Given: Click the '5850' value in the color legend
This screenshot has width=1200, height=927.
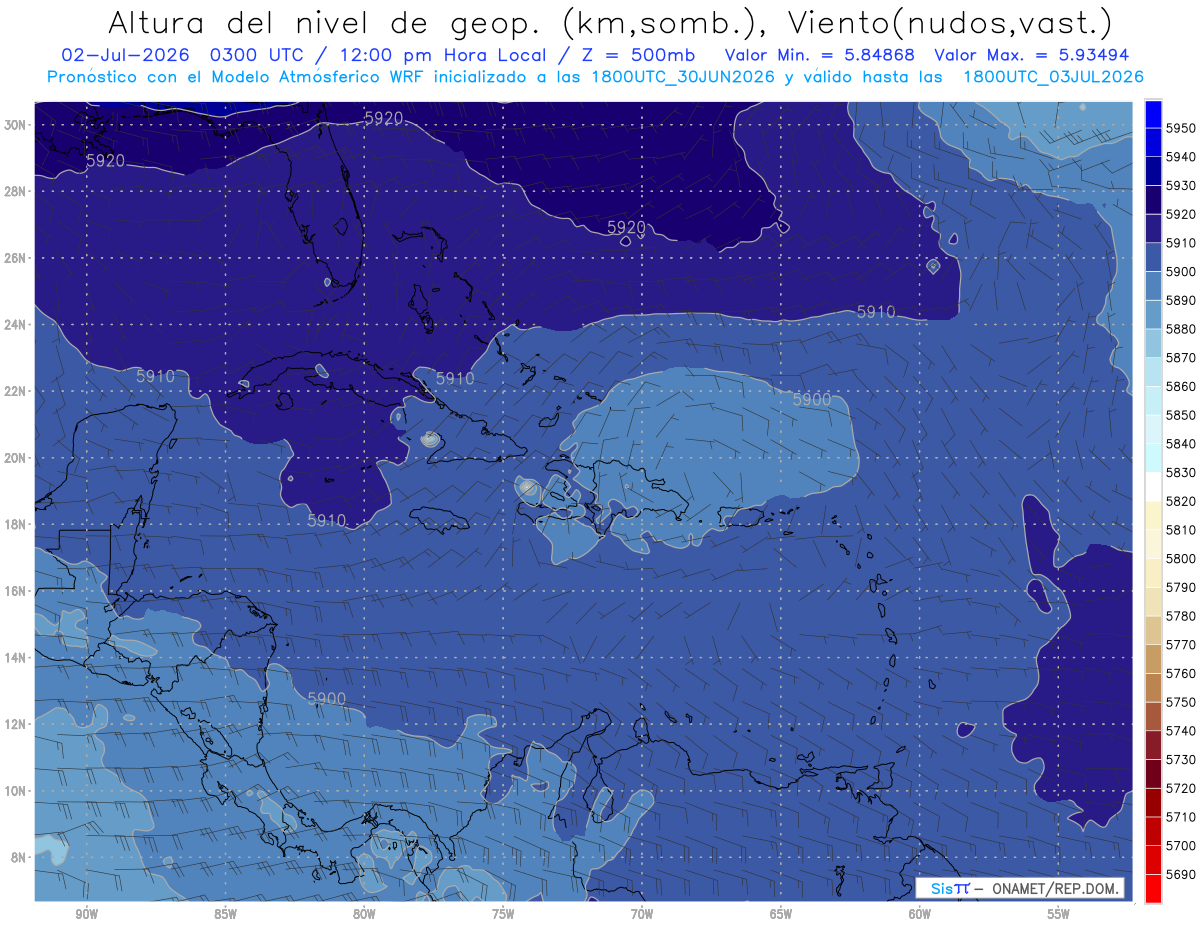Looking at the screenshot, I should tap(1180, 415).
